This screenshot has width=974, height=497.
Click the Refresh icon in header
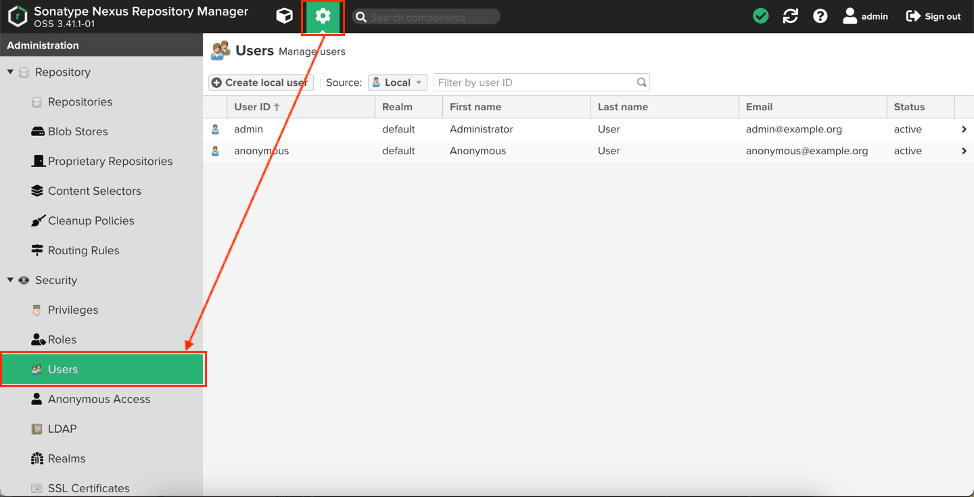click(790, 16)
